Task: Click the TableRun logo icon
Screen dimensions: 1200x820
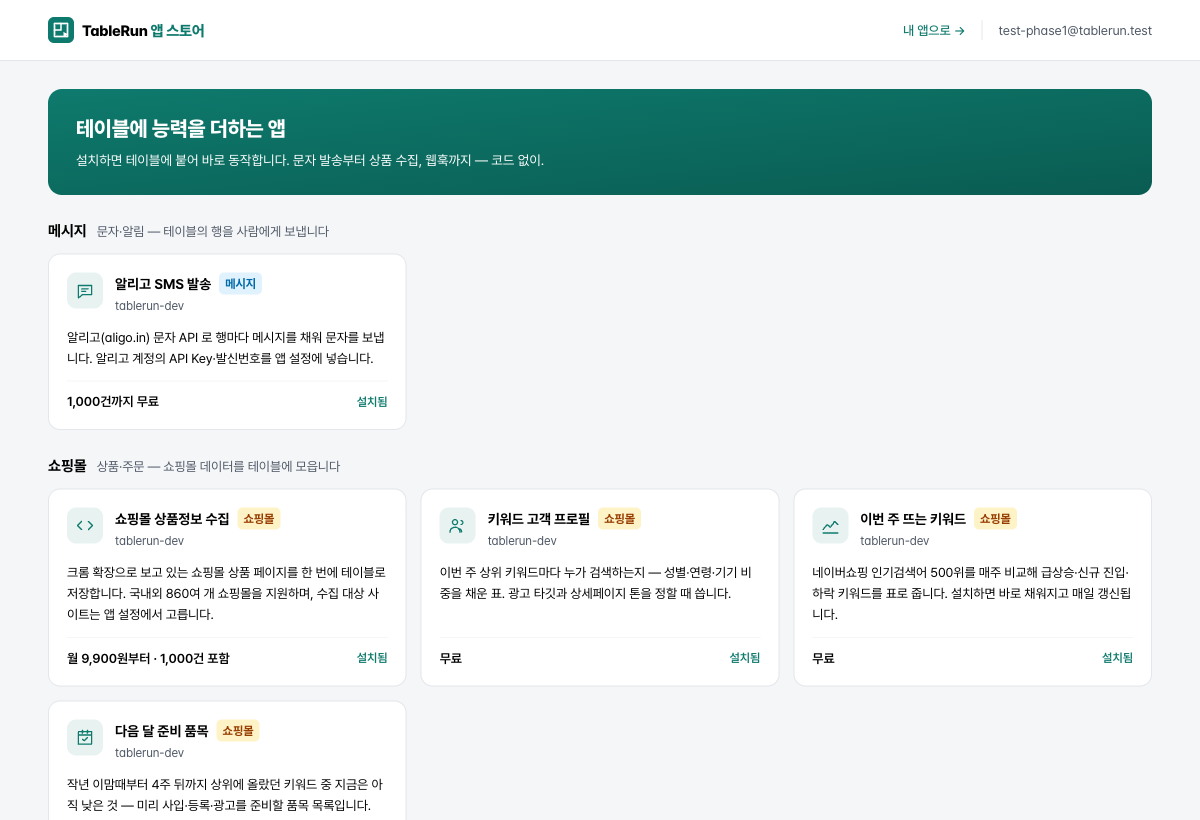Action: click(61, 30)
